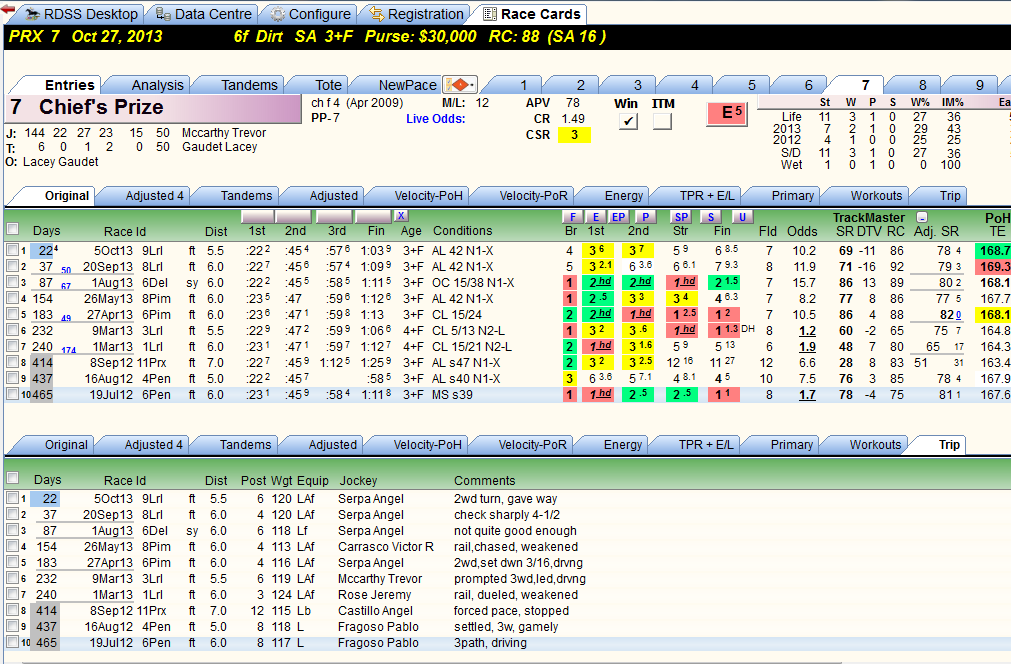Open the Analysis tab
The height and width of the screenshot is (664, 1011).
click(x=157, y=84)
